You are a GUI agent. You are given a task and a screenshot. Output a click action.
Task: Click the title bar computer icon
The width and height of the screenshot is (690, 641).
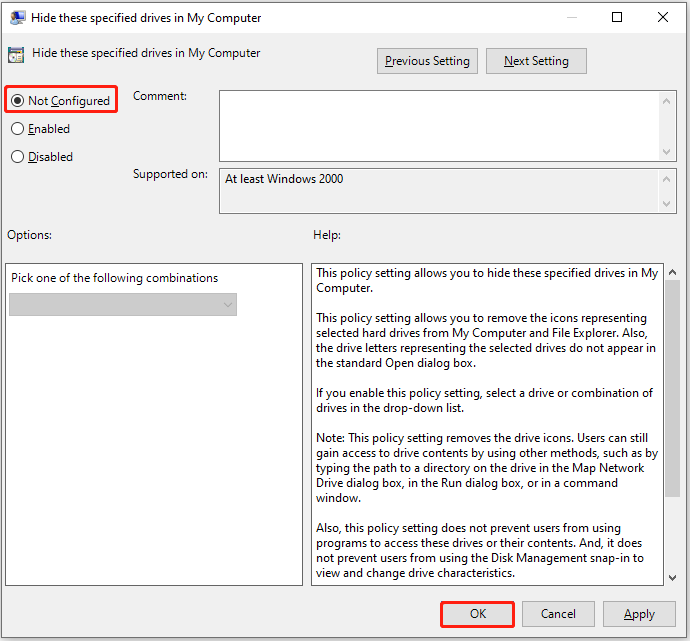(18, 18)
